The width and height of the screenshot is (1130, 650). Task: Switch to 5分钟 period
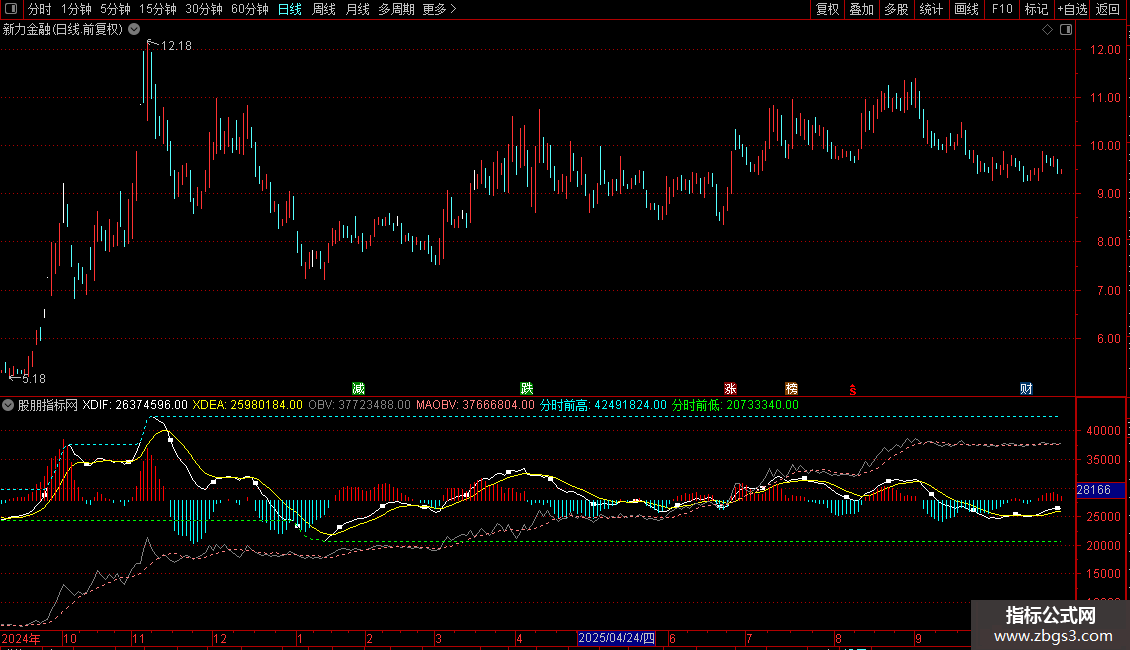(x=115, y=9)
